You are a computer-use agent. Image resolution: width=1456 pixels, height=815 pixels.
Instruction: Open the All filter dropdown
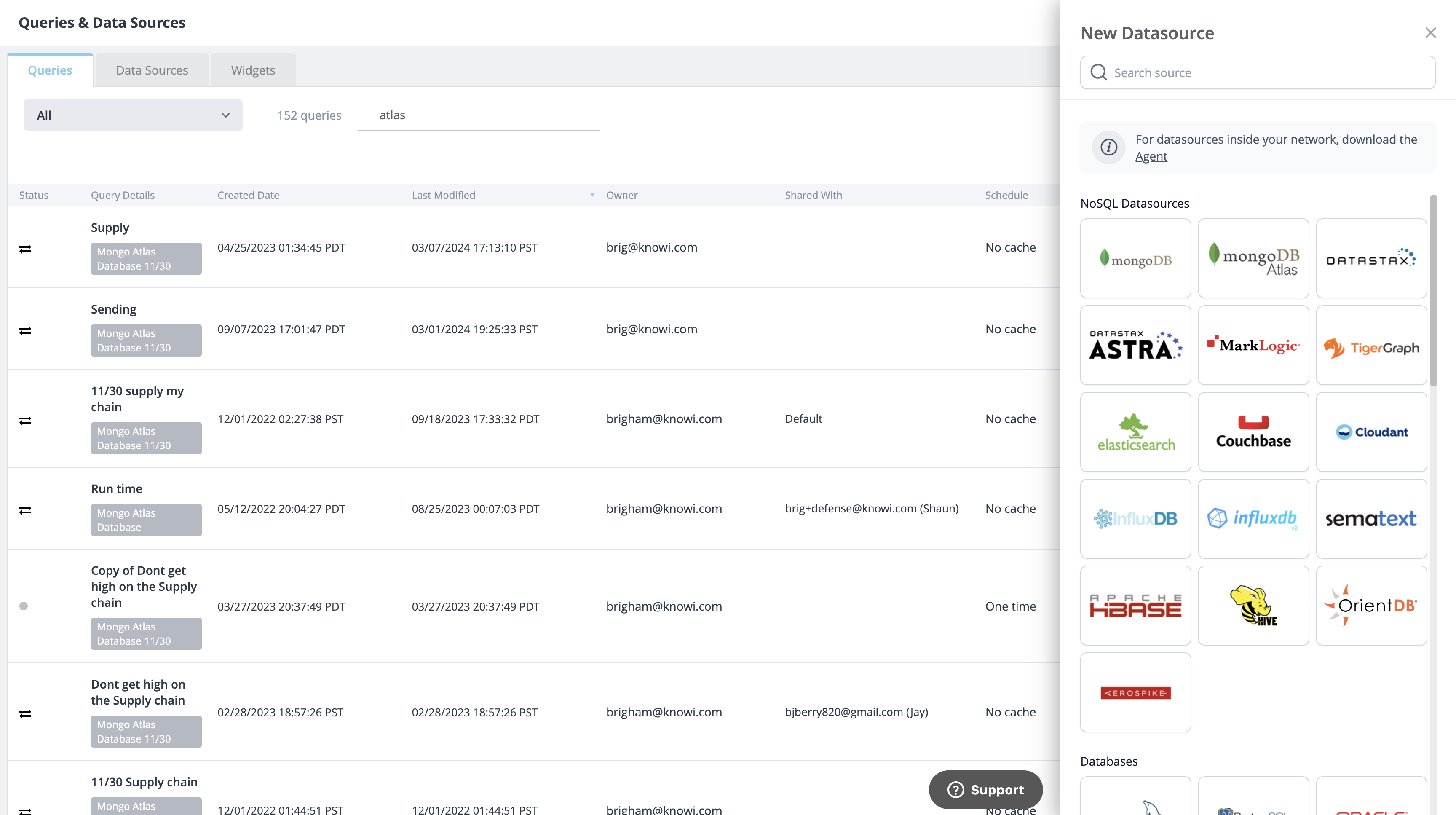point(133,115)
